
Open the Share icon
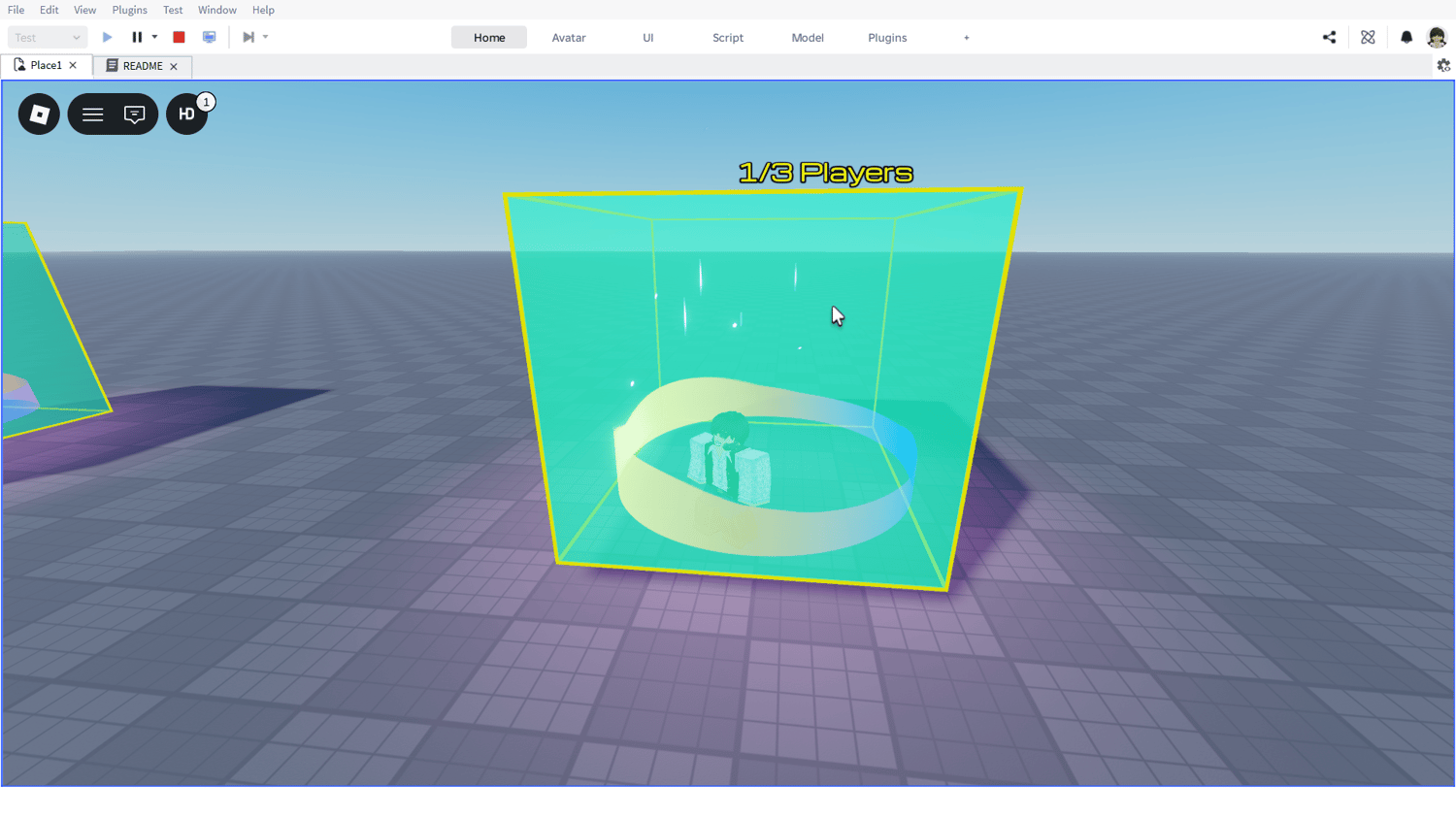[x=1329, y=38]
